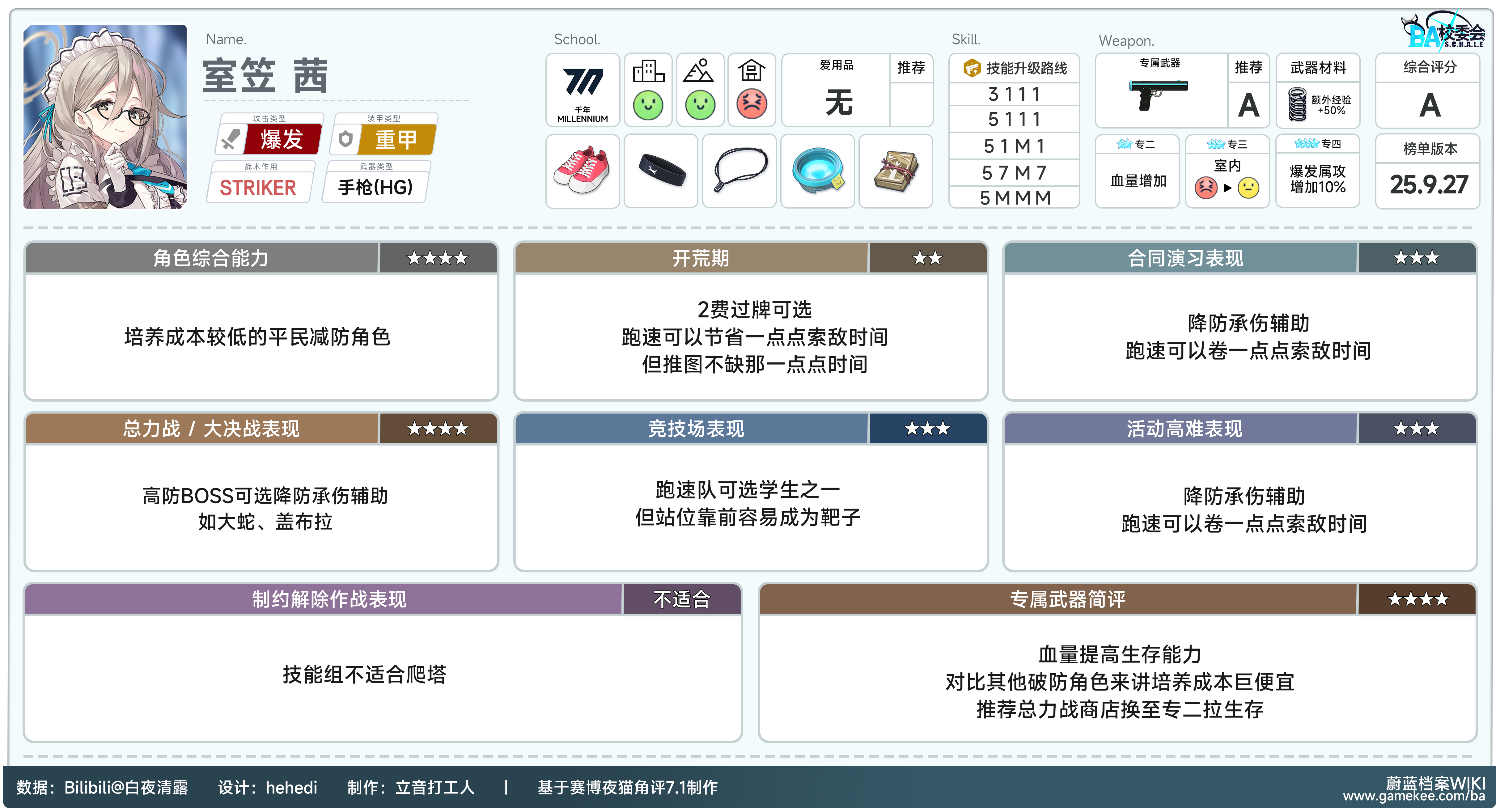The height and width of the screenshot is (812, 1500).
Task: Select the red sneakers equipment icon
Action: [x=582, y=171]
